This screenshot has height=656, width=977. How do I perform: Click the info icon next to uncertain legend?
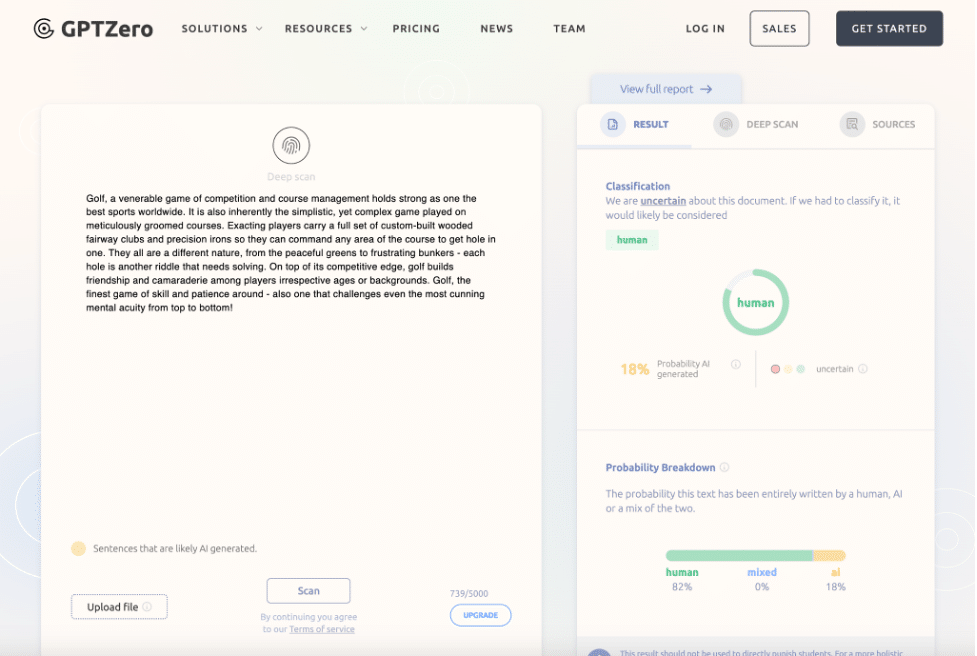(863, 368)
